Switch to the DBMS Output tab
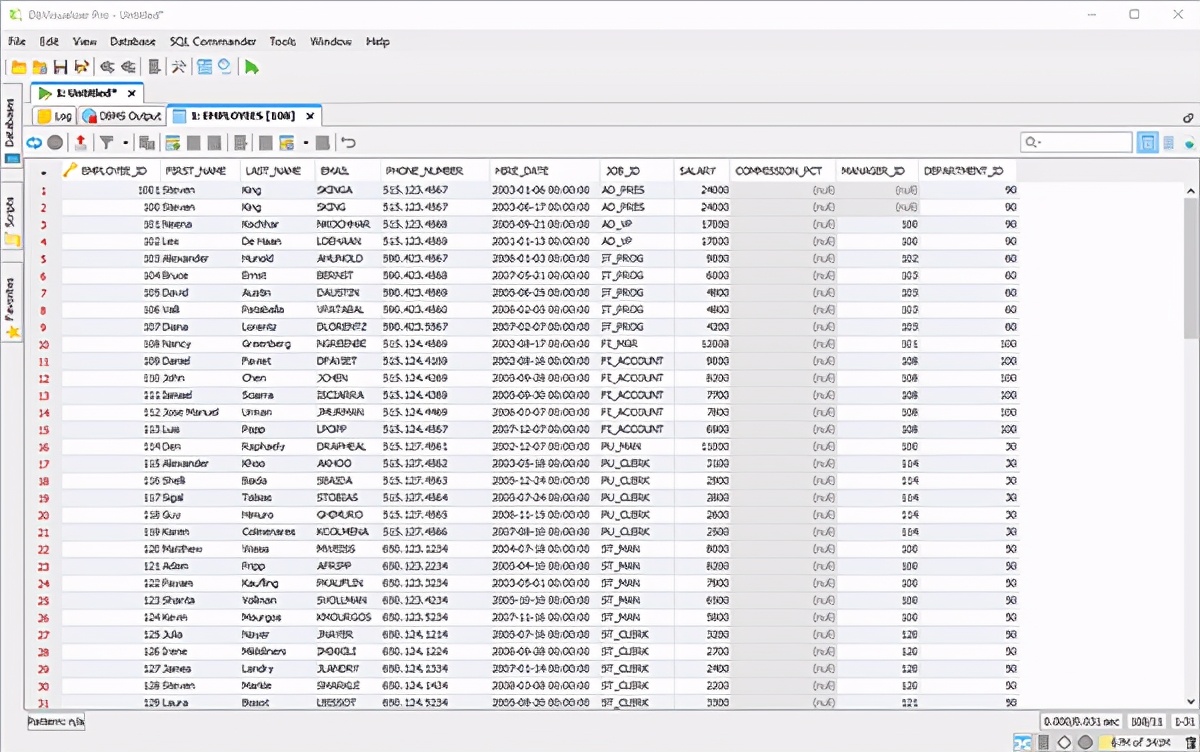The height and width of the screenshot is (752, 1200). coord(121,116)
